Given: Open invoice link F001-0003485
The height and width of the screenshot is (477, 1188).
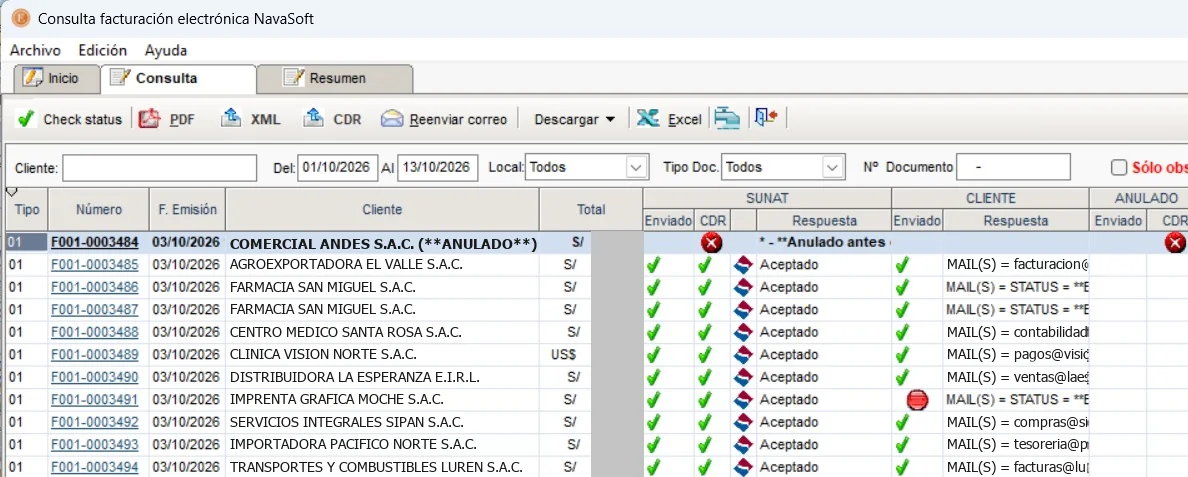Looking at the screenshot, I should point(95,265).
